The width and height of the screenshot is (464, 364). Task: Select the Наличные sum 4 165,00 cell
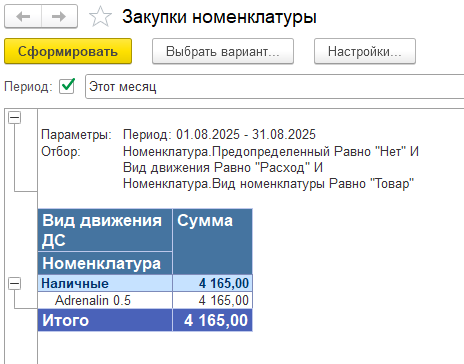click(x=212, y=283)
